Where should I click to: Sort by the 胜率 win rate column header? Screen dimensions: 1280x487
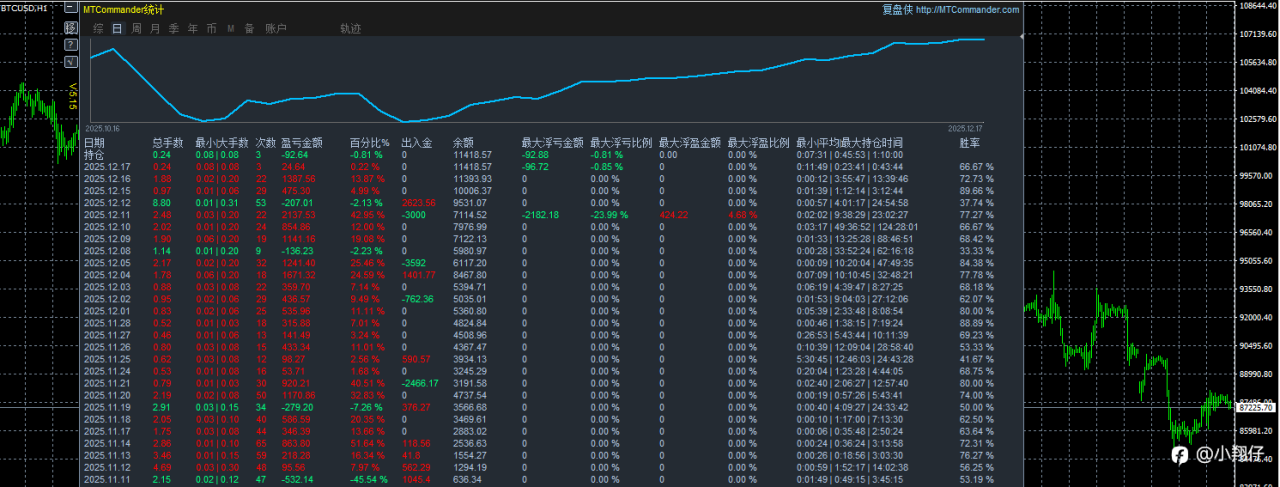970,143
